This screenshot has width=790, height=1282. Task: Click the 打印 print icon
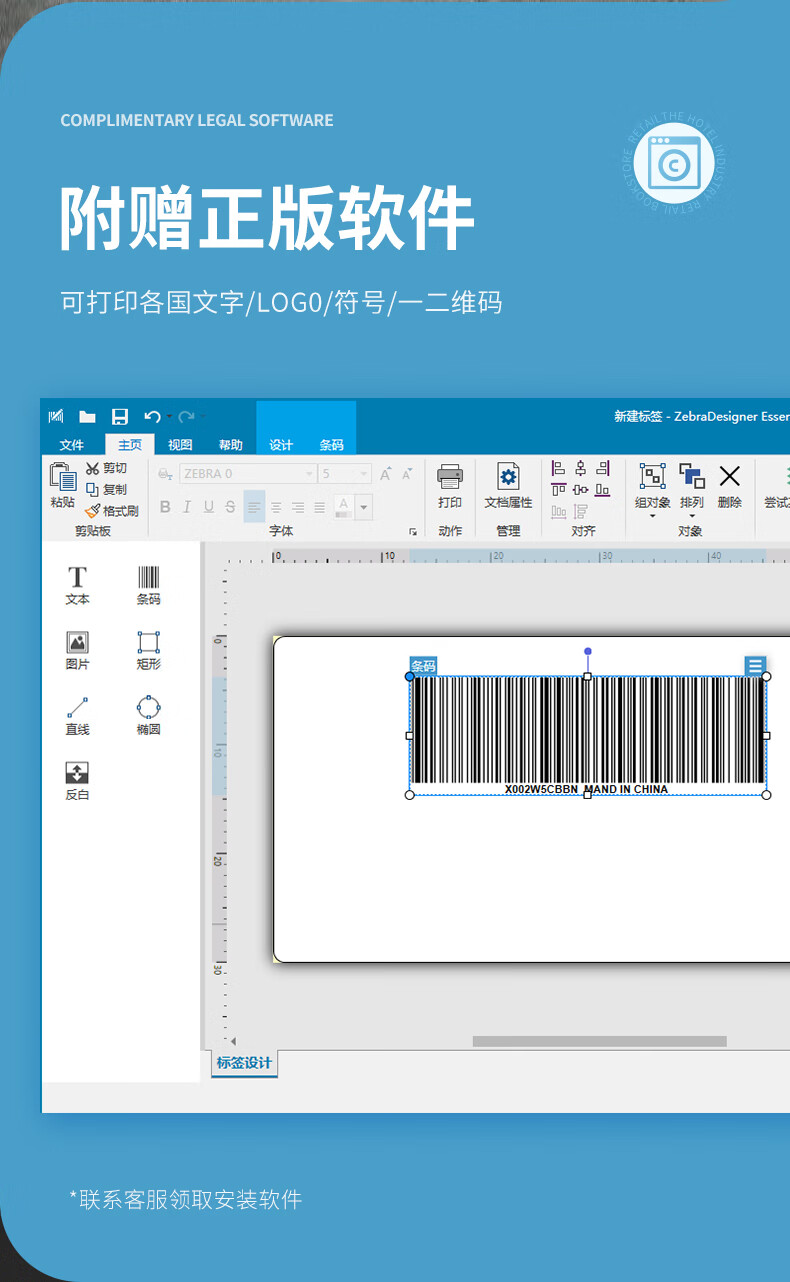[450, 485]
